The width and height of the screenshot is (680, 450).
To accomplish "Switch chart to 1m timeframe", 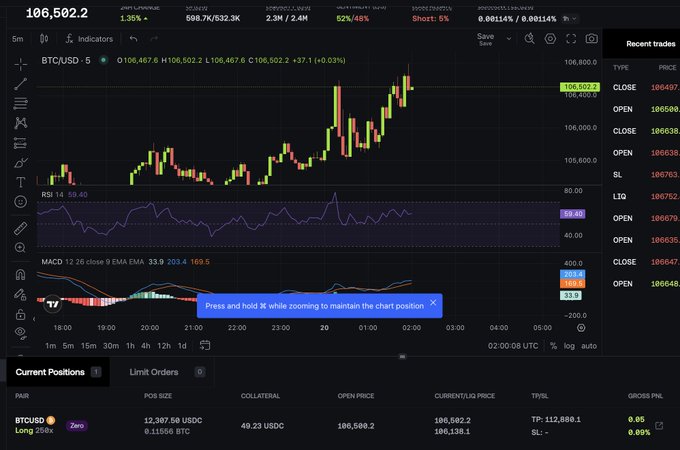I will 51,346.
